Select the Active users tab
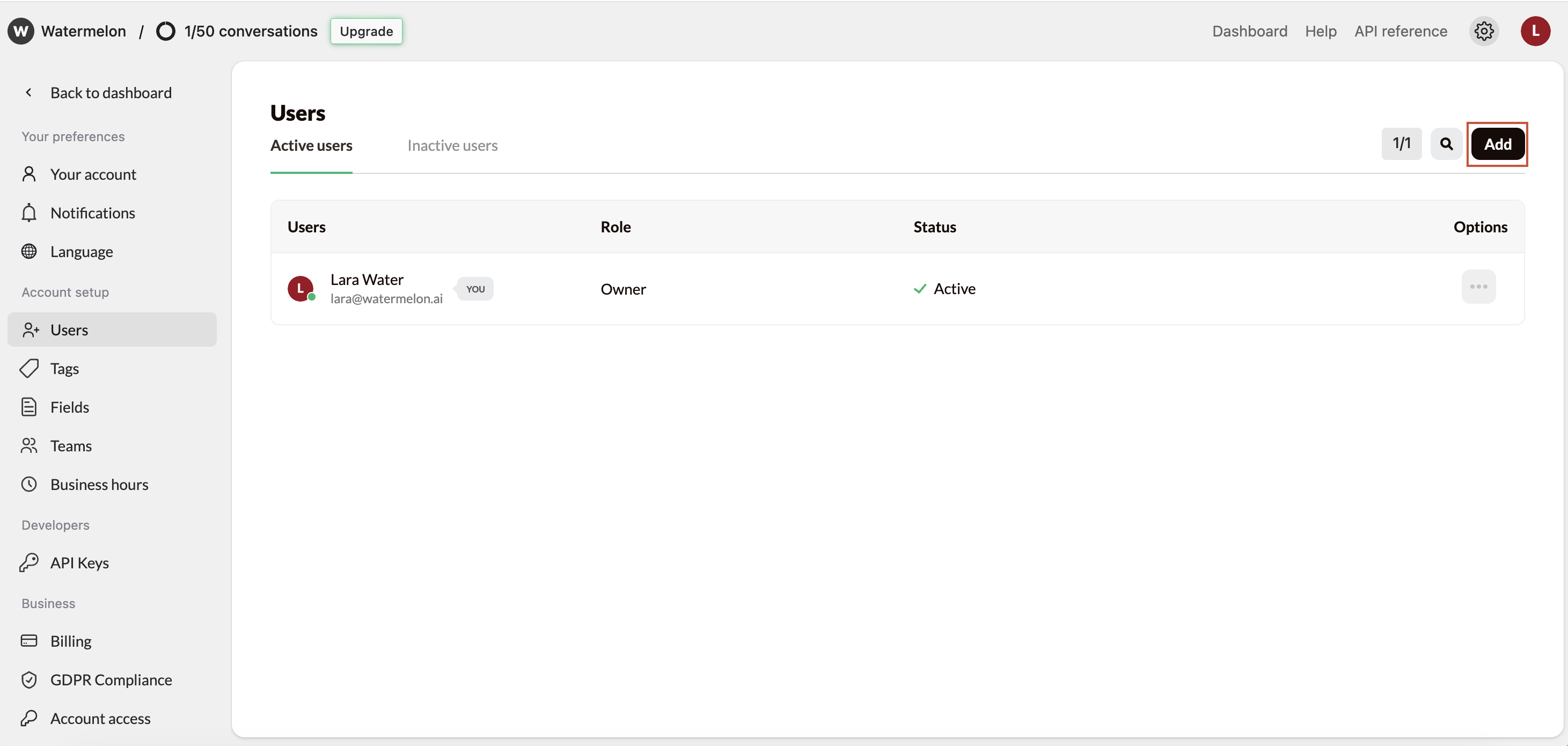 tap(311, 145)
